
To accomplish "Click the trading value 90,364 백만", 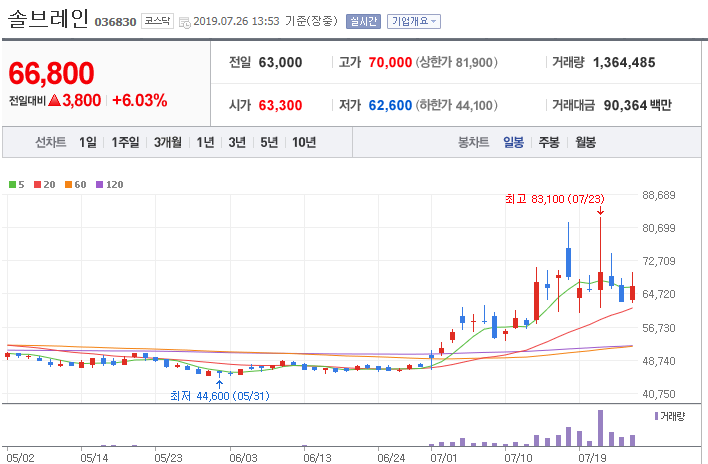I will [x=638, y=105].
